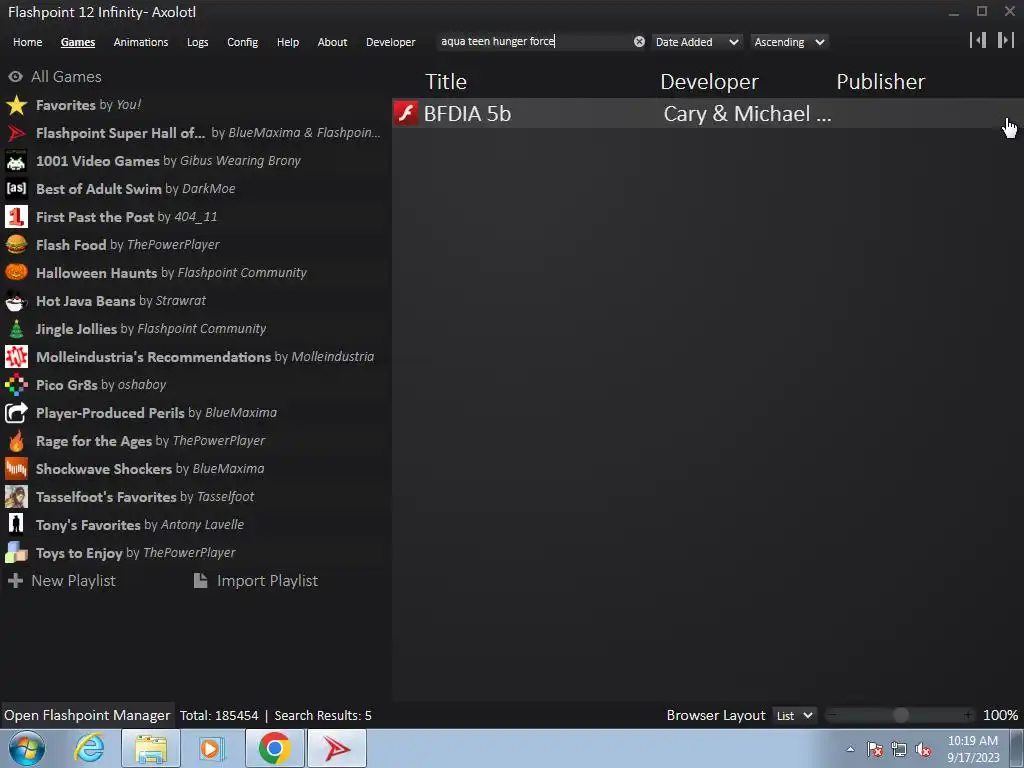Click the 'Cary & Michael ...' developer cell
Screen dimensions: 1024x768
click(747, 114)
